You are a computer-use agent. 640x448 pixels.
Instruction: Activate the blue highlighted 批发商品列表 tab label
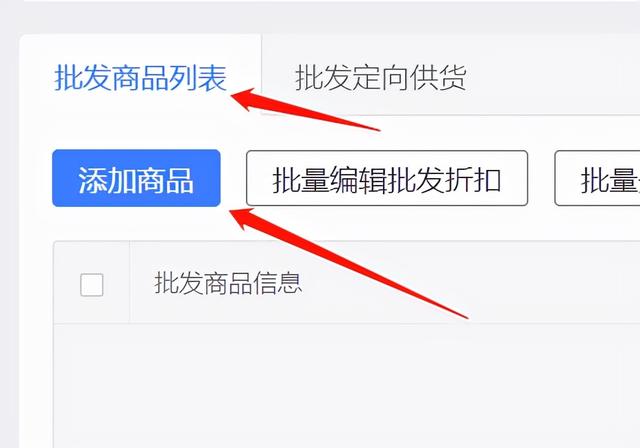pyautogui.click(x=140, y=78)
